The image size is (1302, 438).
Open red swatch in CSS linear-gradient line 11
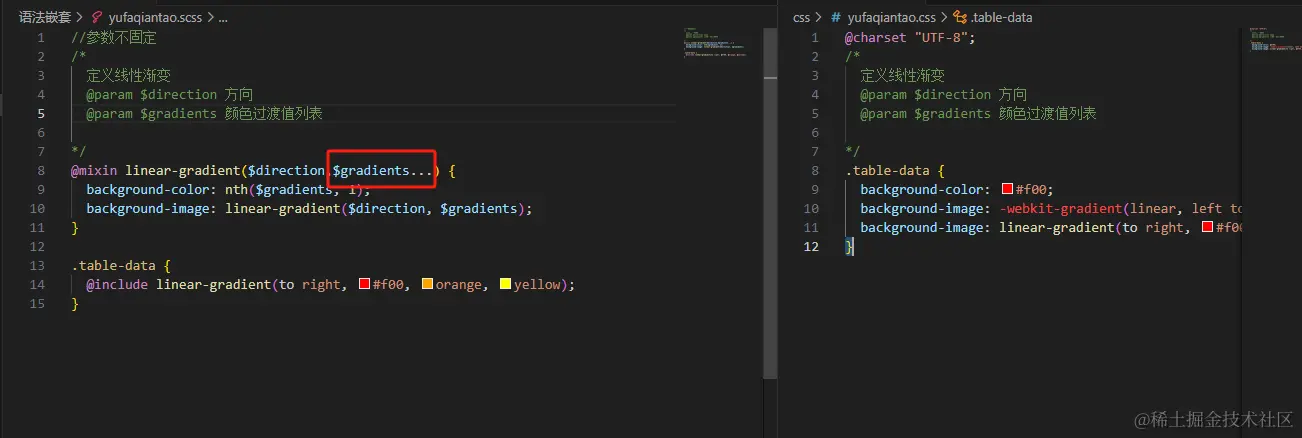[1209, 227]
